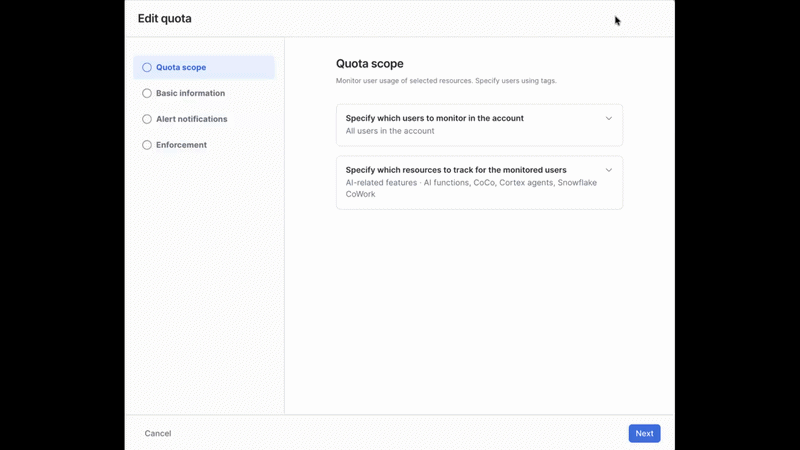Click the 'Monitor user usage' description text

click(x=446, y=81)
